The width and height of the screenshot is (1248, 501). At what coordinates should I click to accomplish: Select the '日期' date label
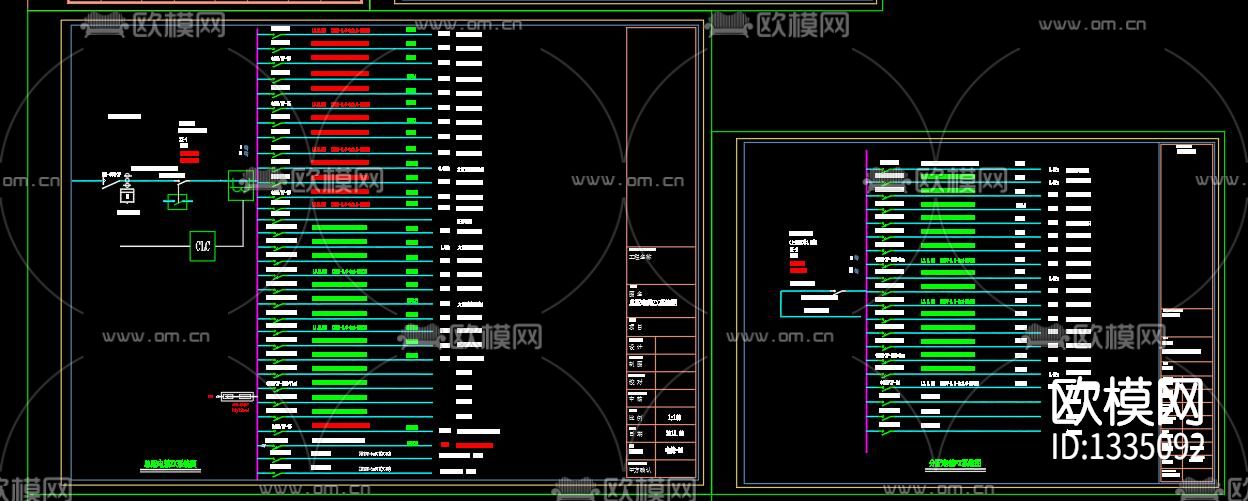coord(636,433)
